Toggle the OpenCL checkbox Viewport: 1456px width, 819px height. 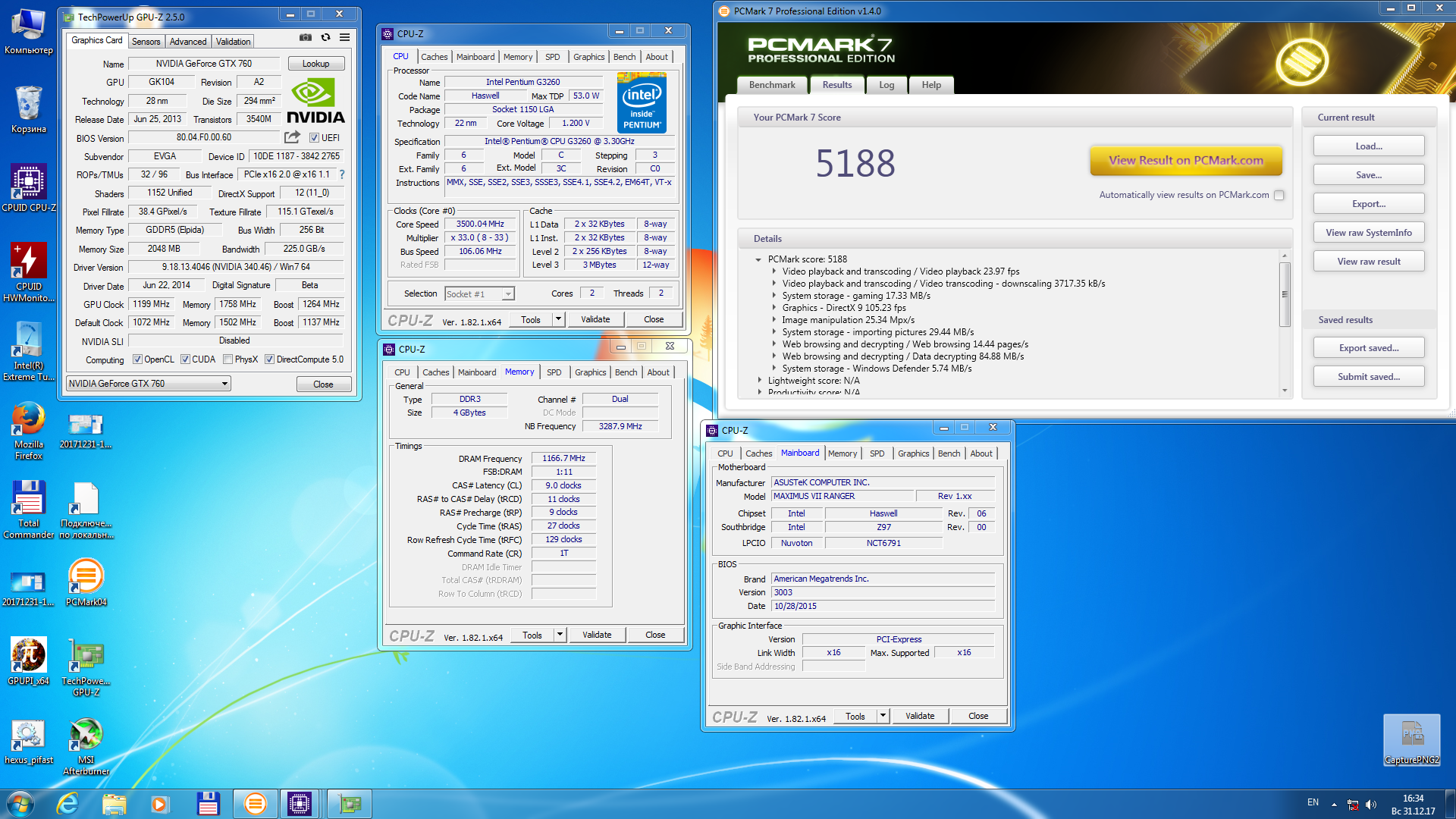tap(137, 359)
